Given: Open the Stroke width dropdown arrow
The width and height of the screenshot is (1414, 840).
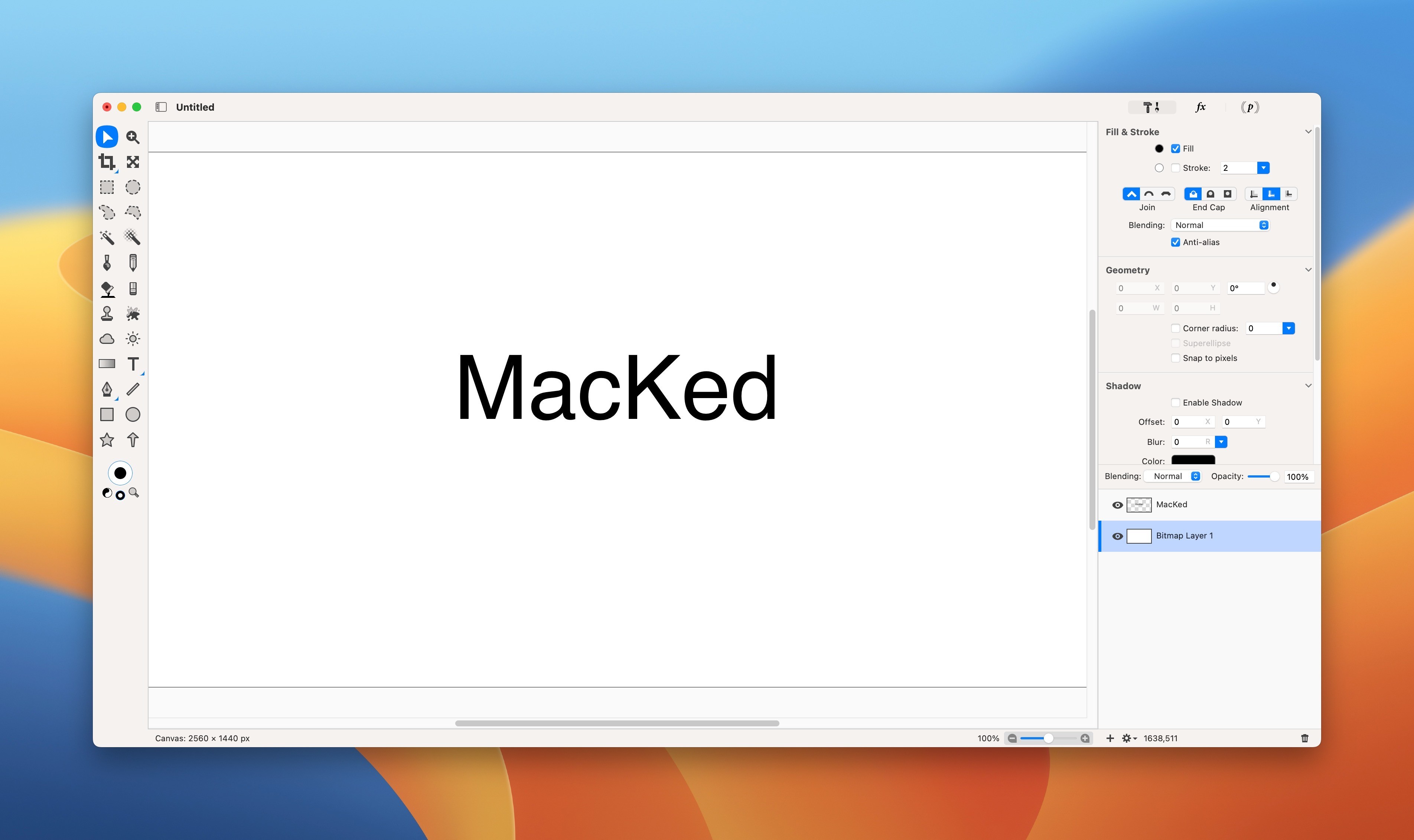Looking at the screenshot, I should [x=1263, y=168].
